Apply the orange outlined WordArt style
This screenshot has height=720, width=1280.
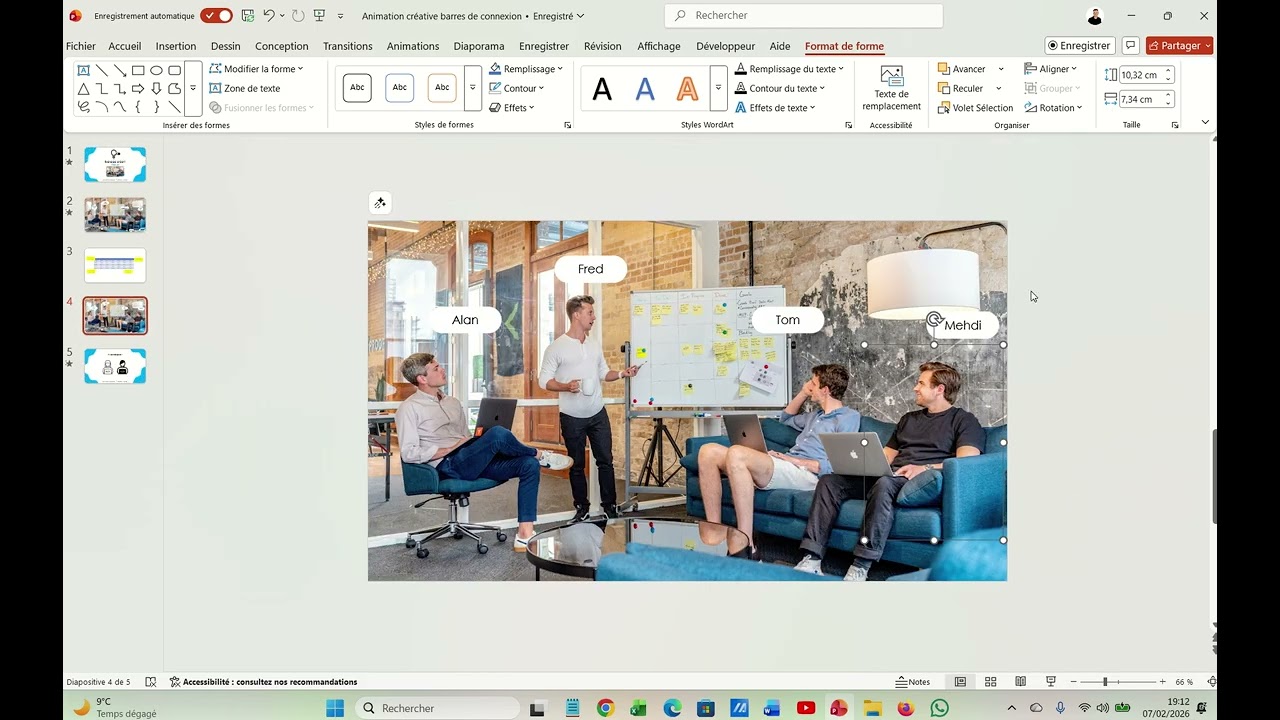point(687,89)
